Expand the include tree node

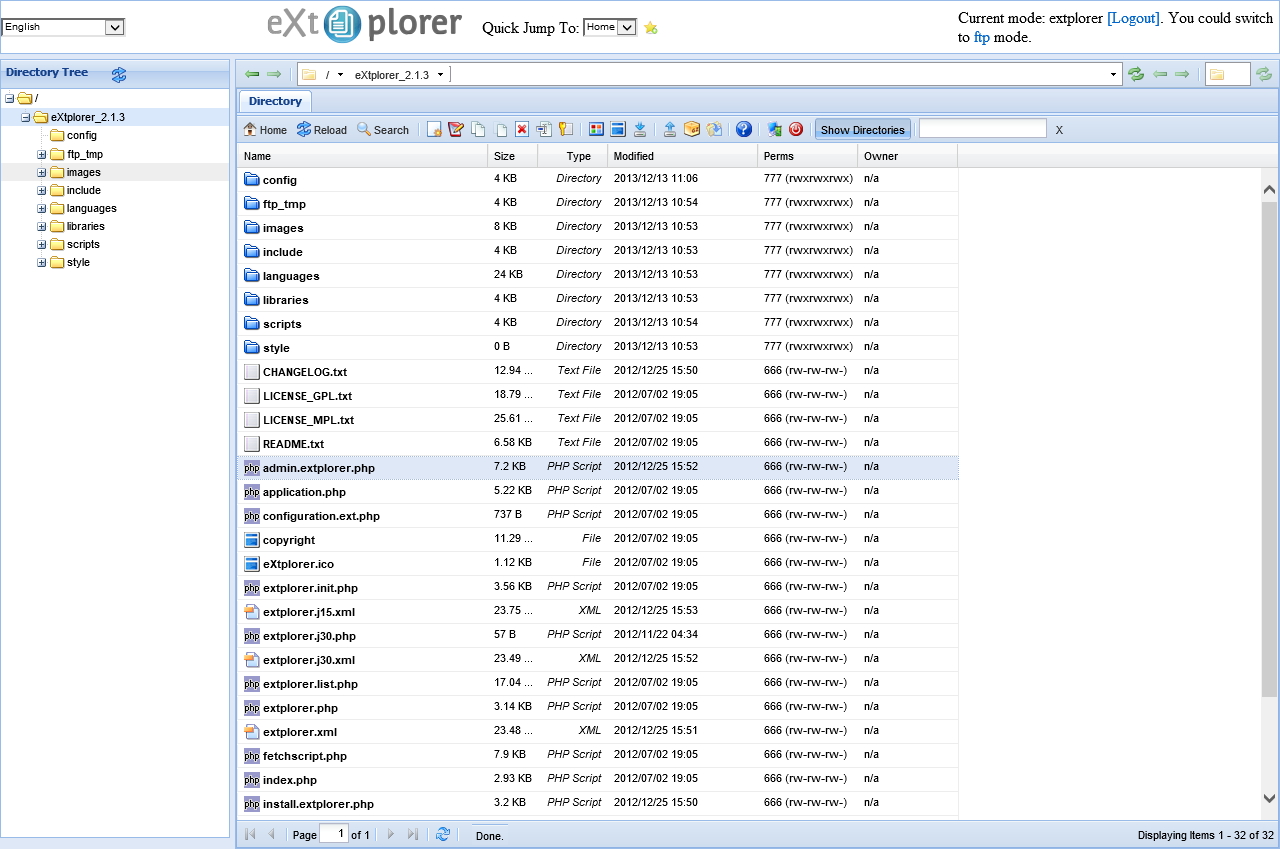coord(42,191)
